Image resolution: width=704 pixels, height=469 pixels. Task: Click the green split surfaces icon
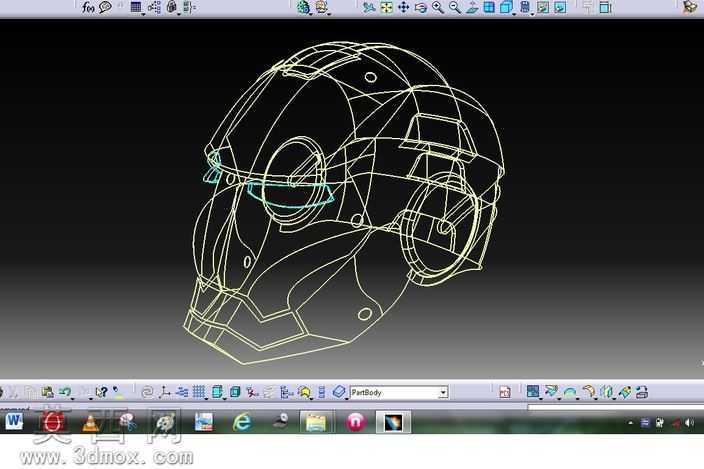(x=607, y=392)
